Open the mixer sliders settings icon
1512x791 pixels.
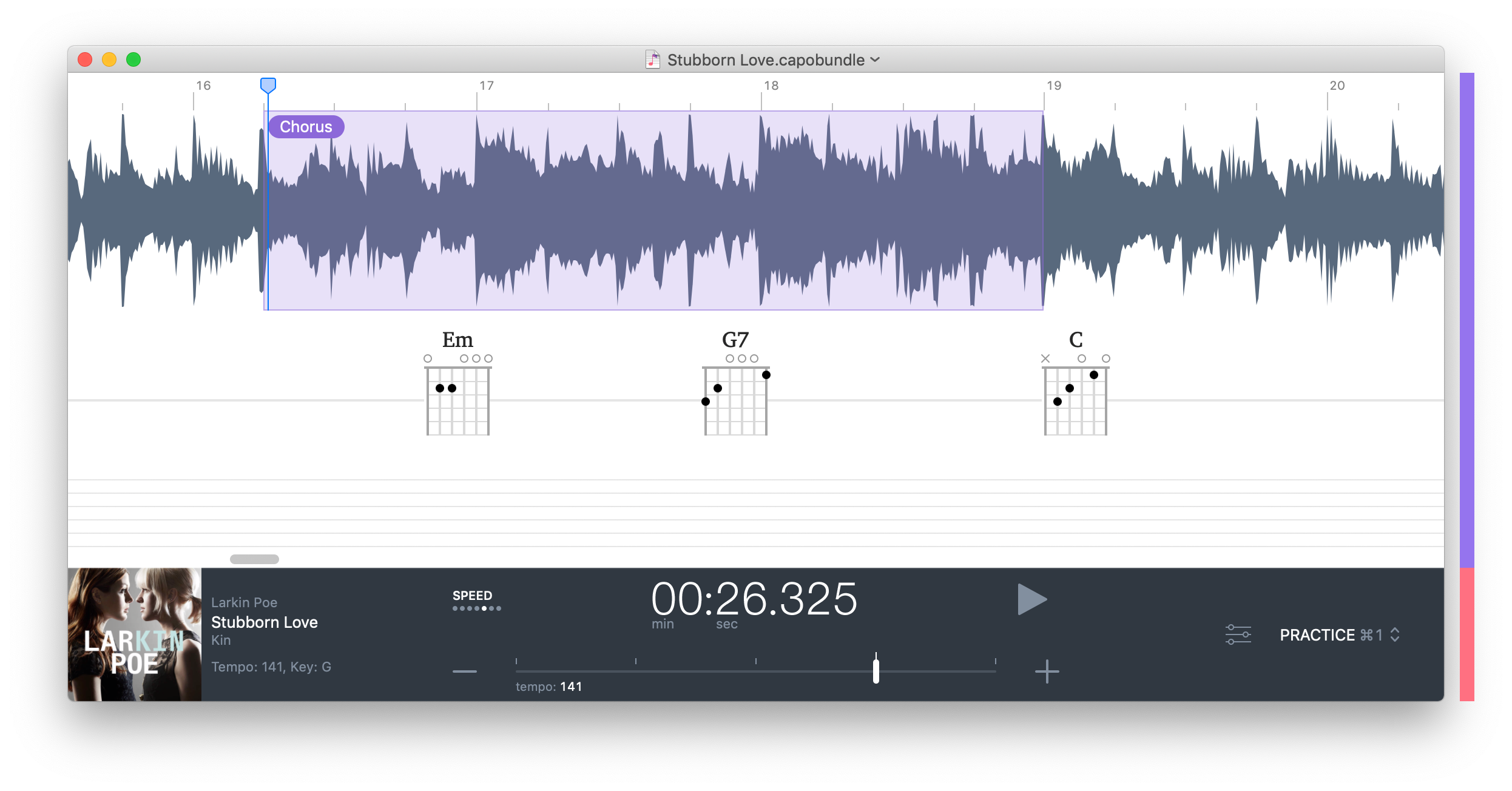1238,634
